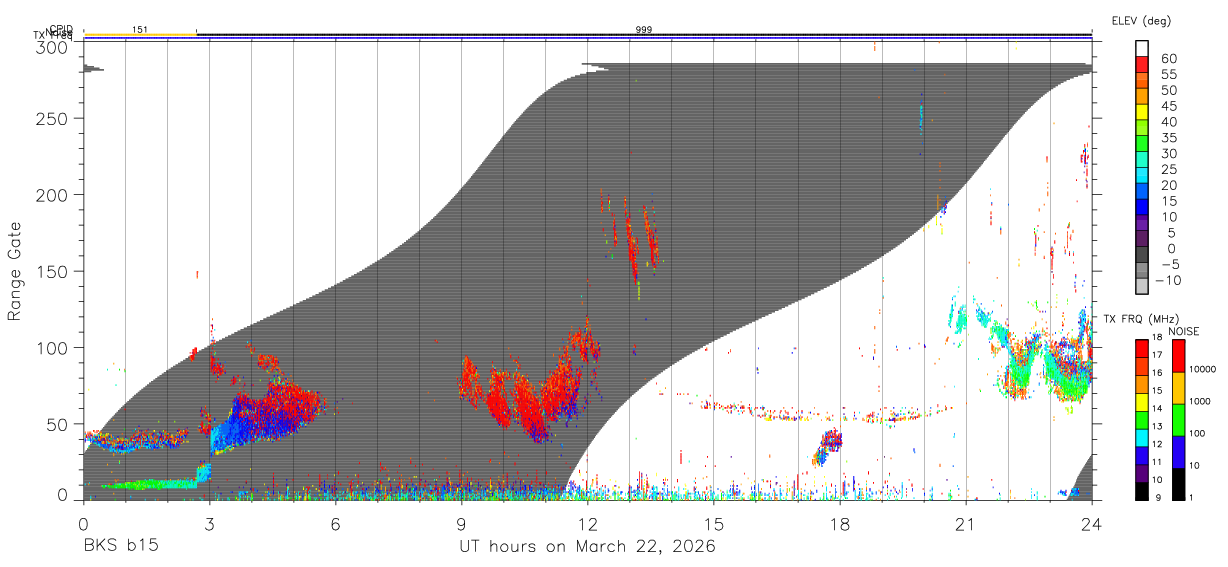Click the CPID label 999 above the plot
This screenshot has height=567, width=1228.
[x=644, y=30]
